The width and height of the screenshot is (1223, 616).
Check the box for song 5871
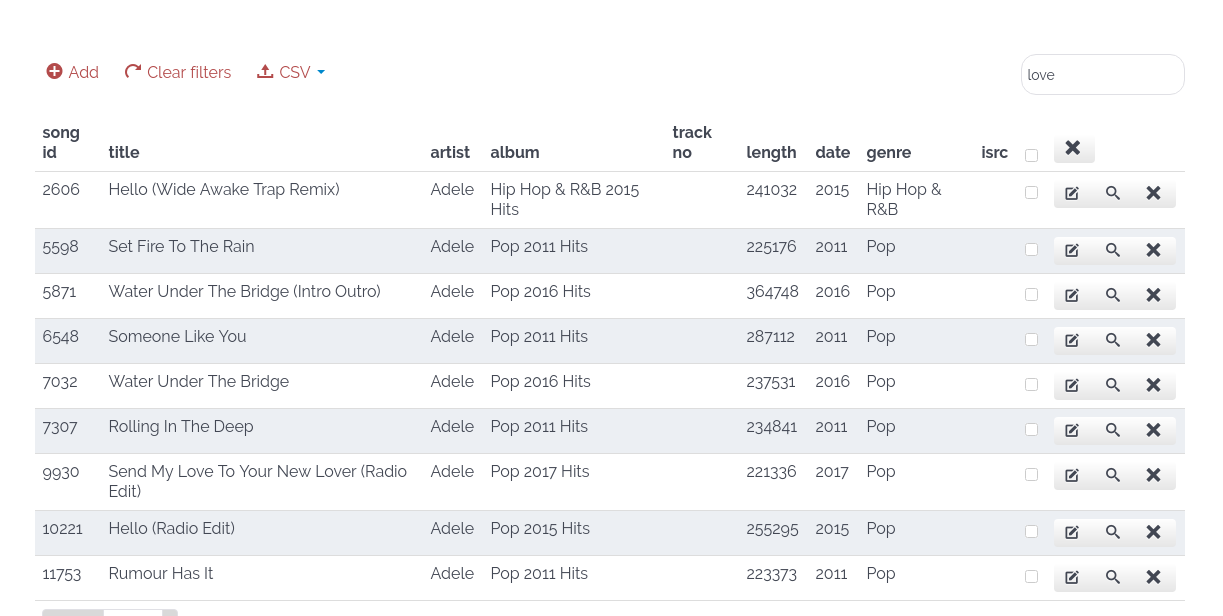1031,295
